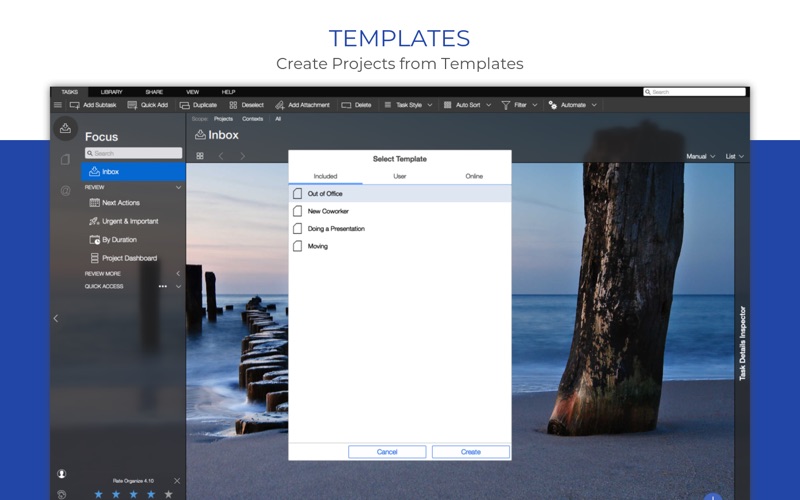Viewport: 800px width, 500px height.
Task: Click Create in Select Template dialog
Action: (x=470, y=452)
